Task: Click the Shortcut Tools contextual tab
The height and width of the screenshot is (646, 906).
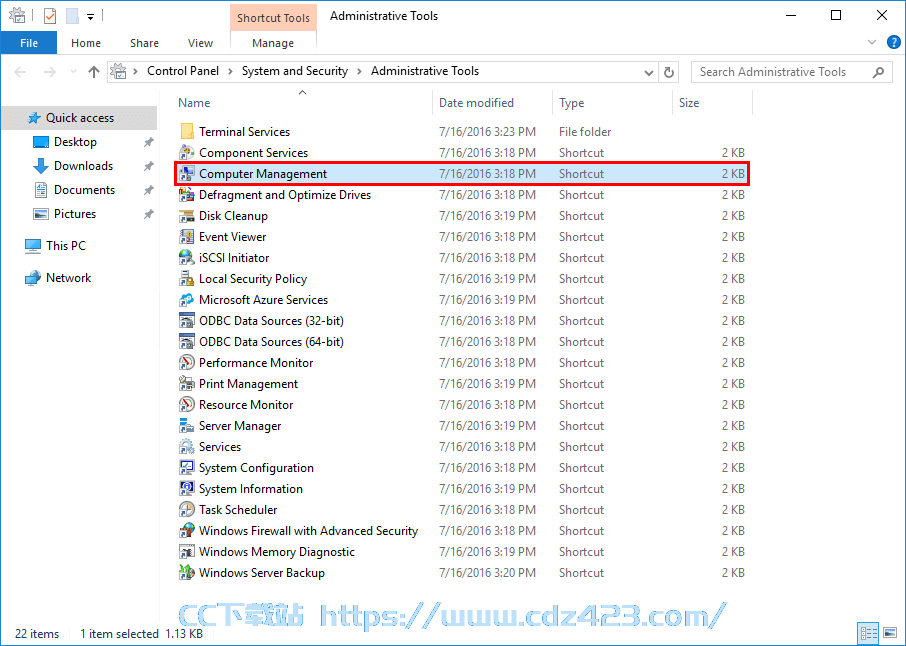Action: pos(273,17)
